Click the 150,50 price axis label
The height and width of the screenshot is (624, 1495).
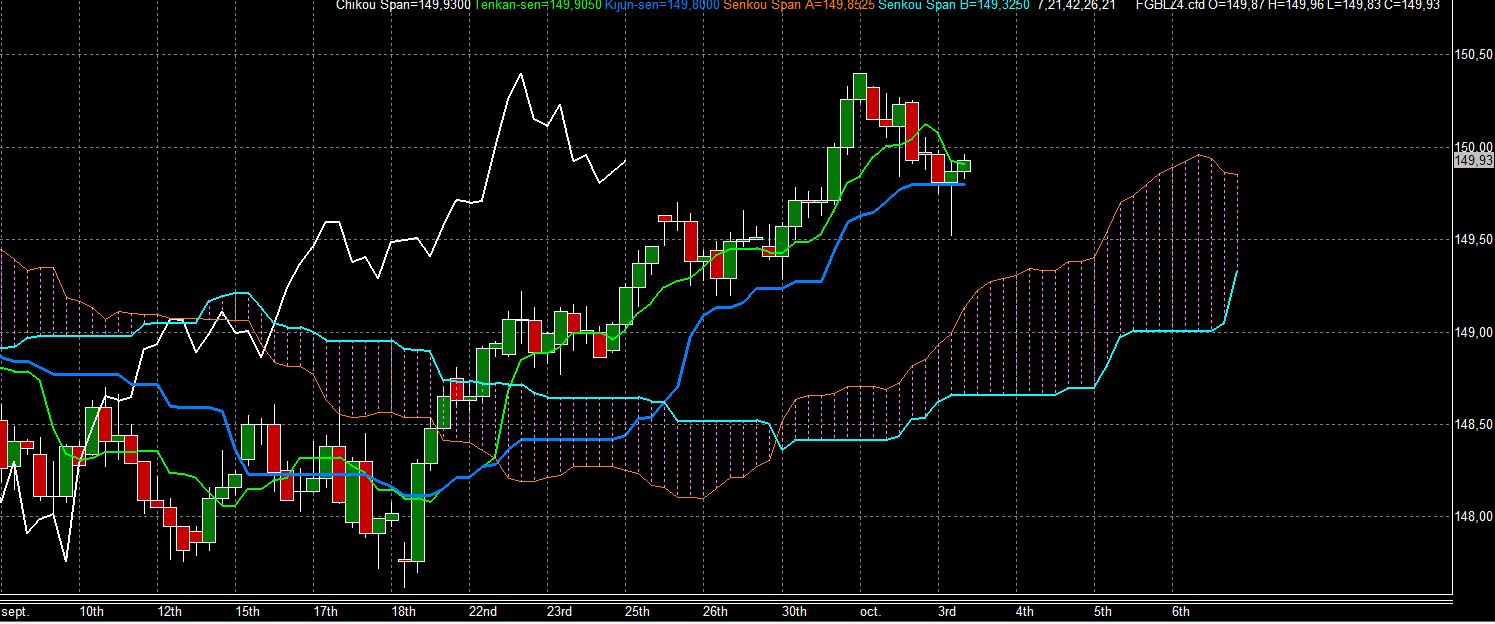point(1474,55)
